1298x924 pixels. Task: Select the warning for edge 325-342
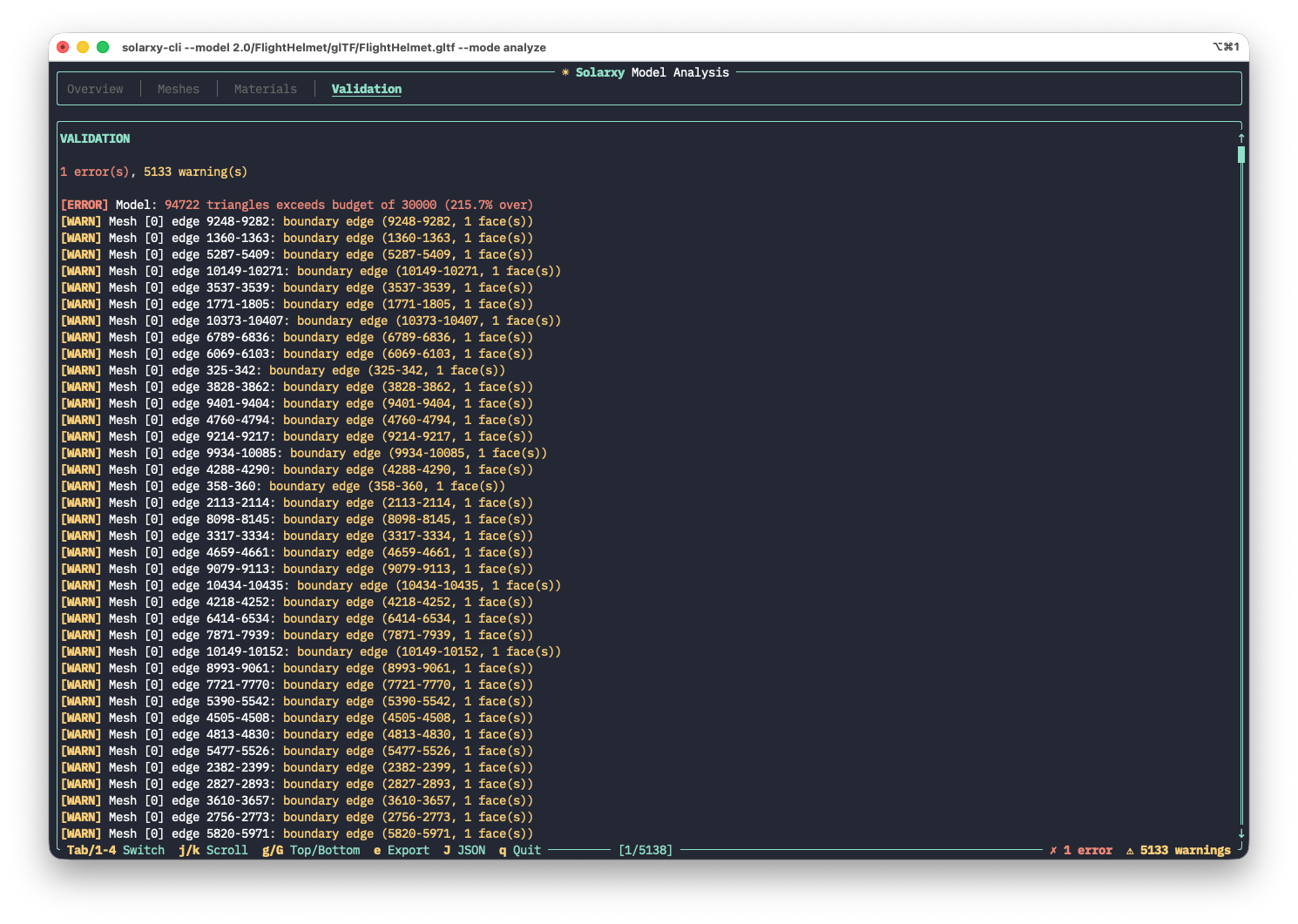click(283, 370)
